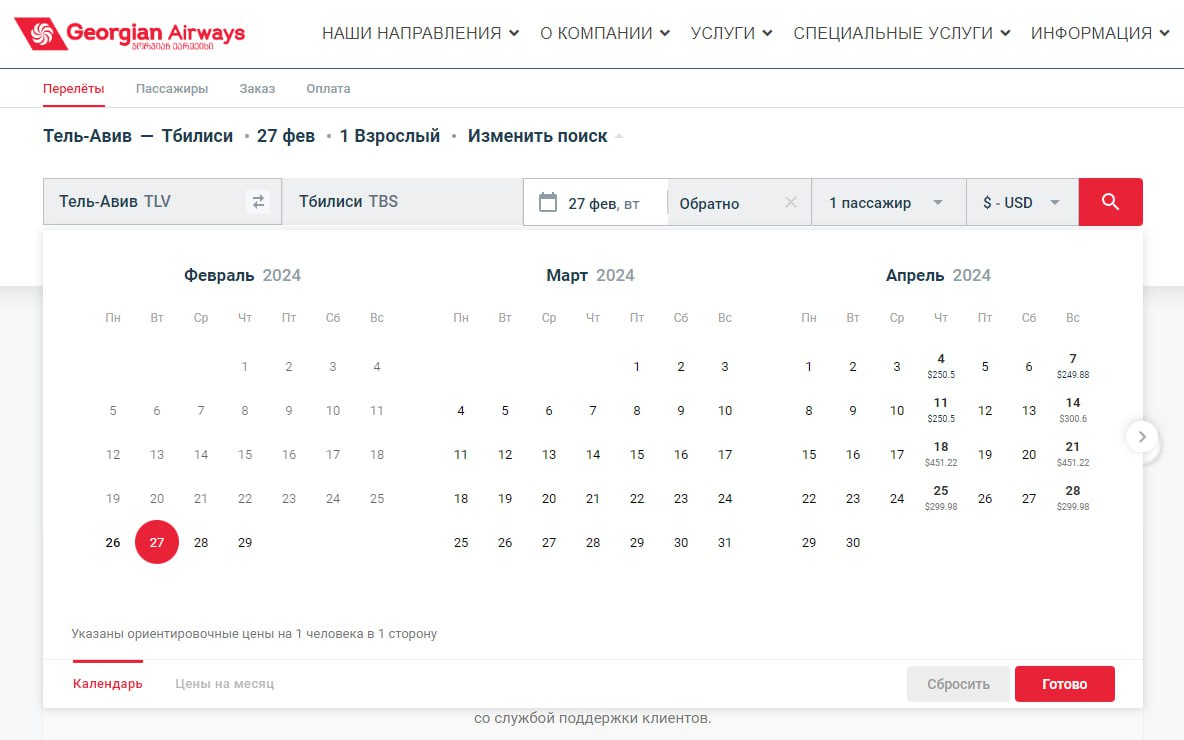Image resolution: width=1184 pixels, height=740 pixels.
Task: Open the Услуги navigation menu
Action: click(731, 33)
